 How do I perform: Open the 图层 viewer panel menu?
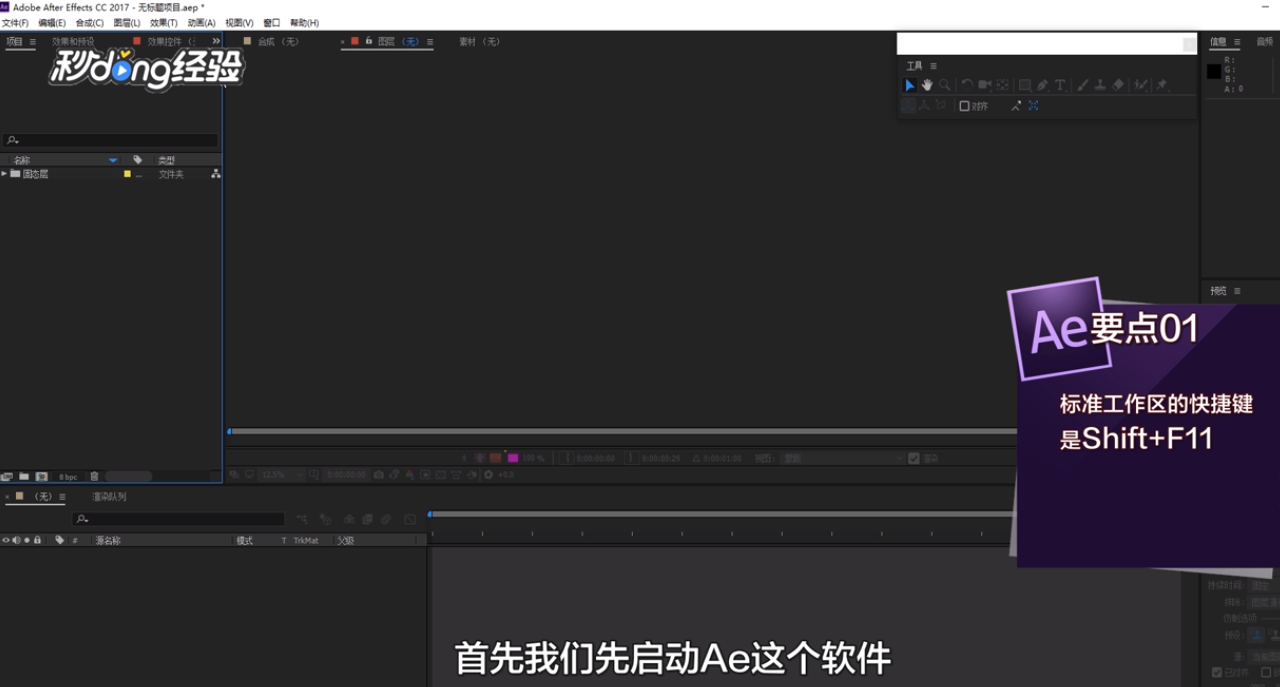coord(430,42)
